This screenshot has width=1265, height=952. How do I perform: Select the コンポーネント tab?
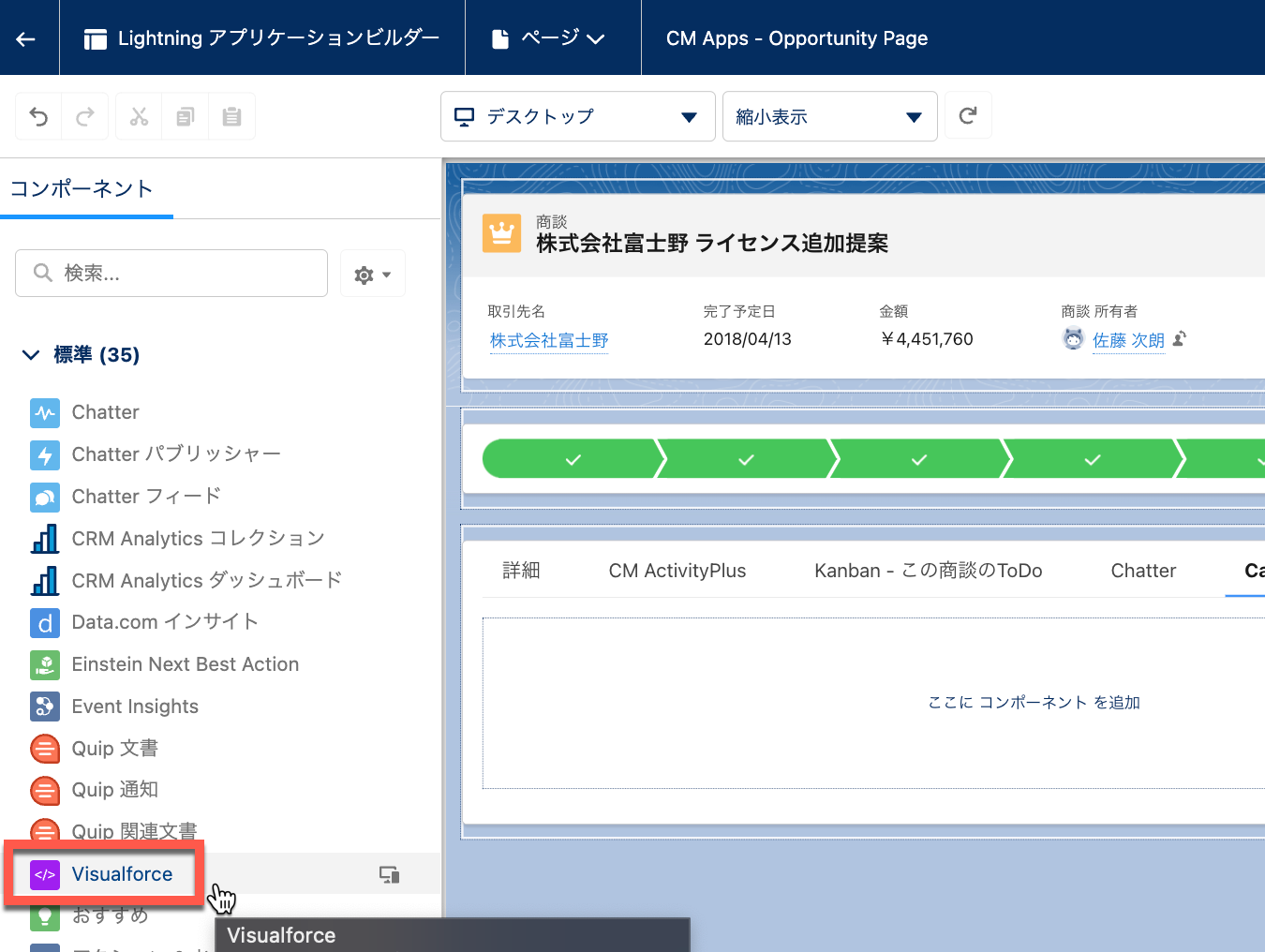point(82,188)
